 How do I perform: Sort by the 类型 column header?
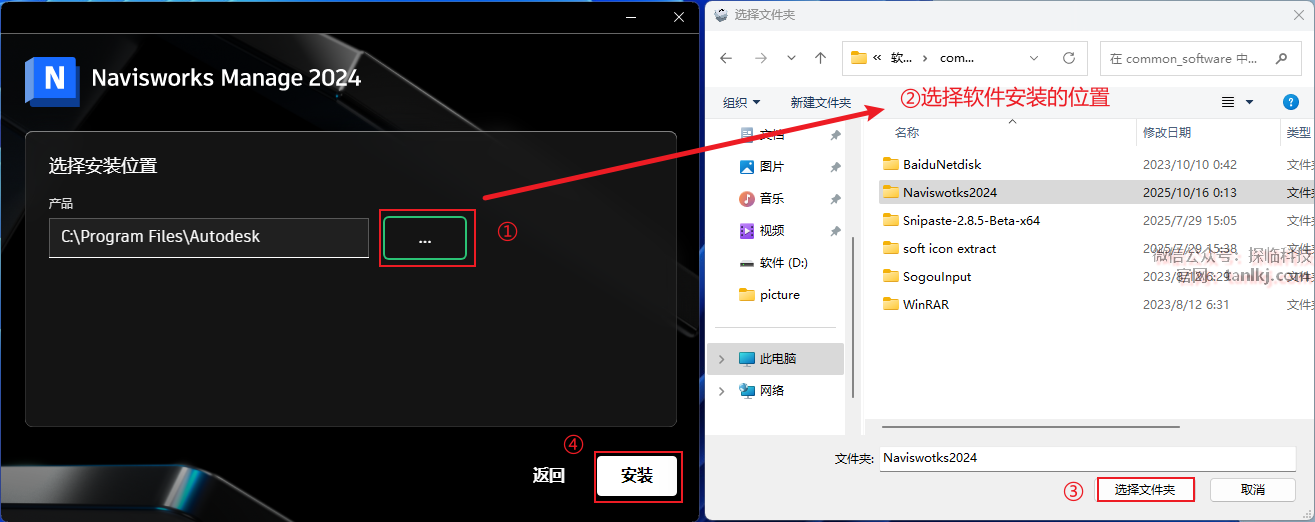click(x=1298, y=132)
